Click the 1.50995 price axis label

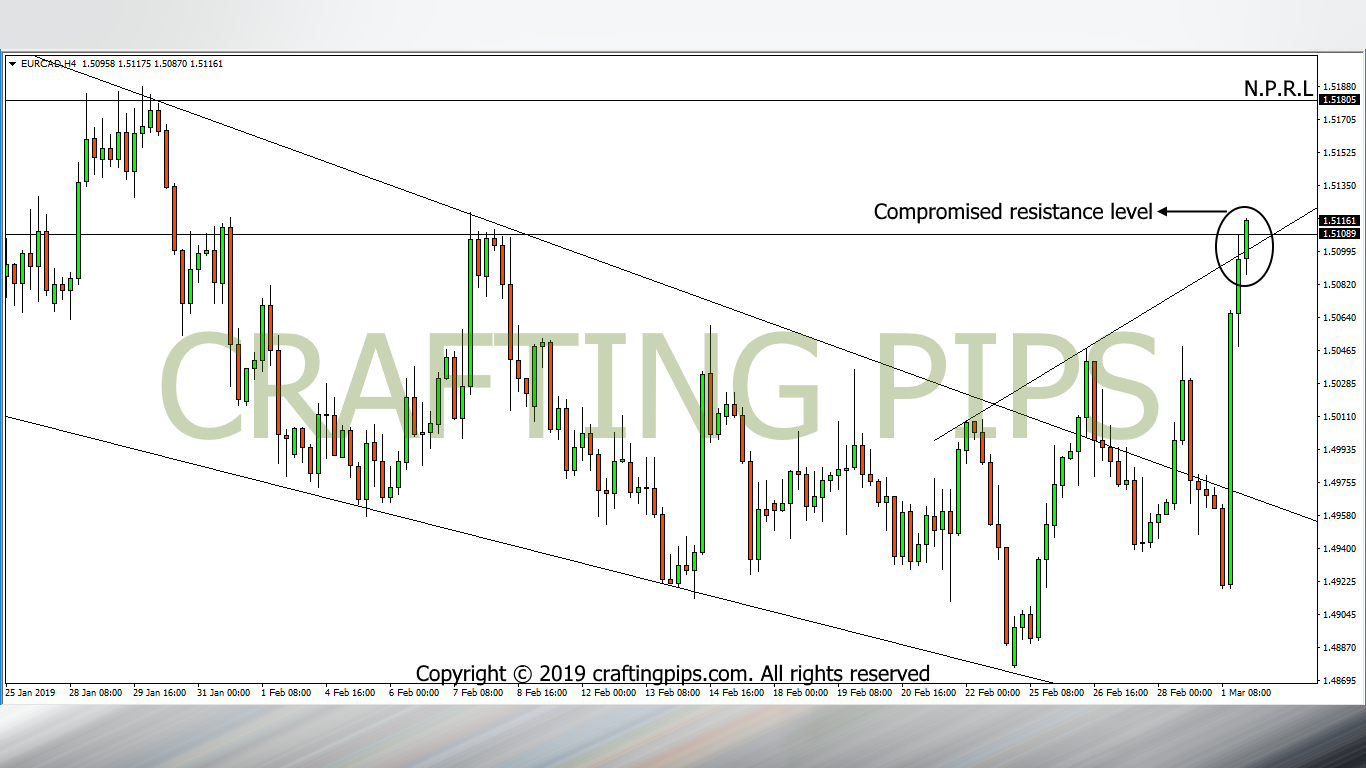(x=1339, y=251)
